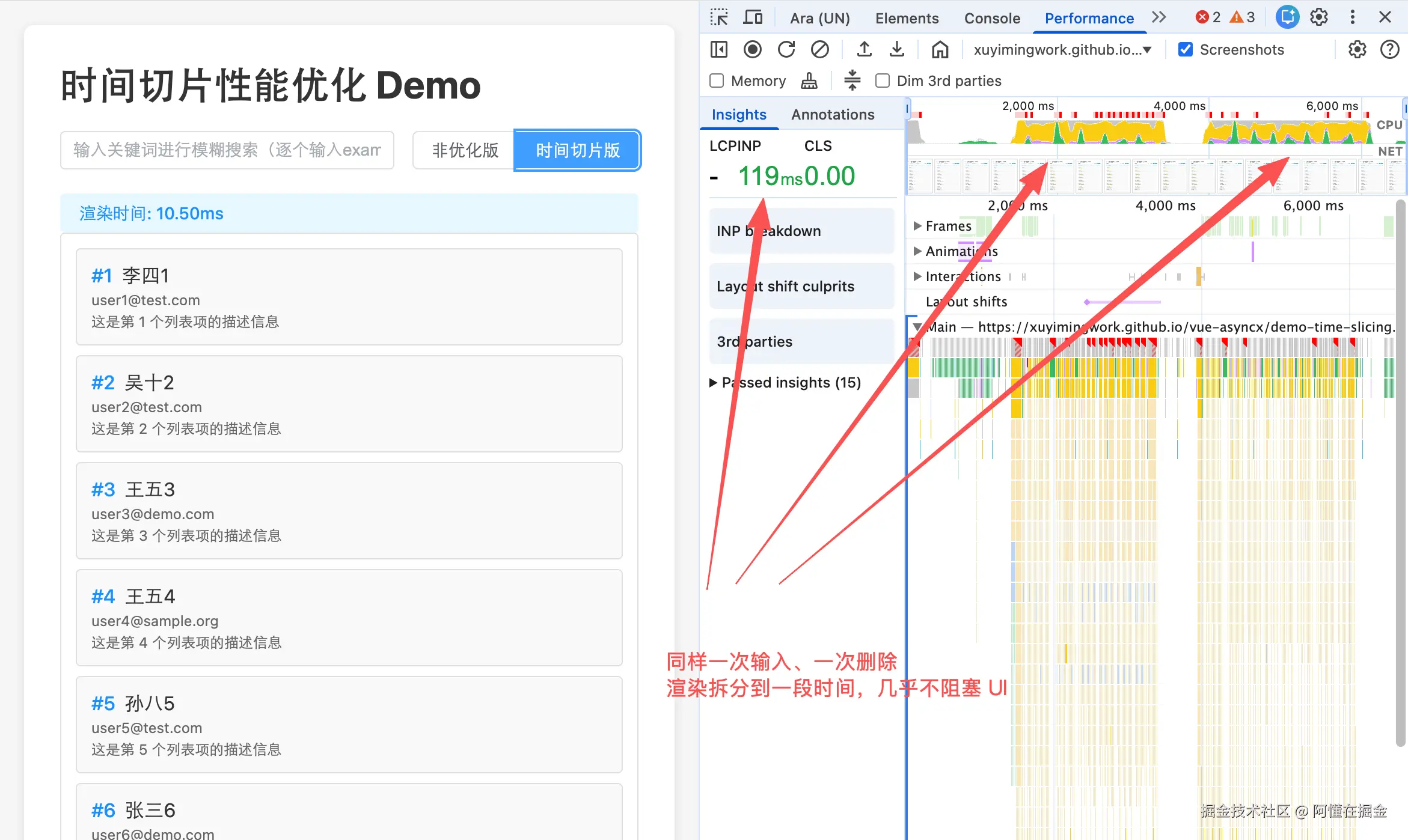1408x840 pixels.
Task: Click the record performance profile button
Action: 752,49
